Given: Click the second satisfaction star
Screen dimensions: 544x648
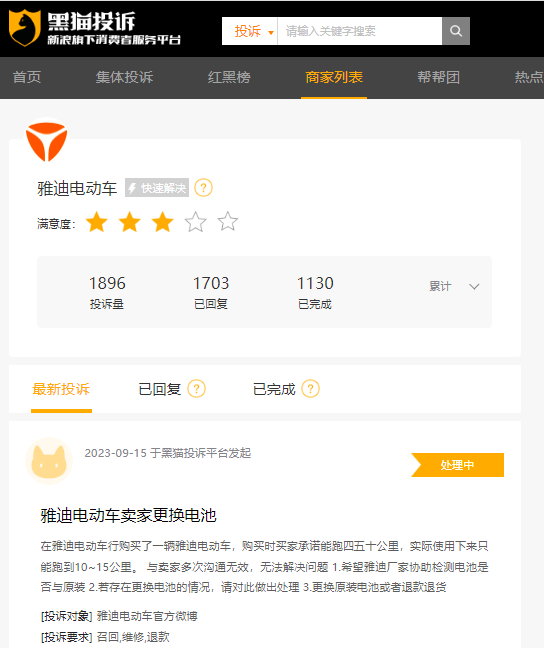Looking at the screenshot, I should 129,222.
